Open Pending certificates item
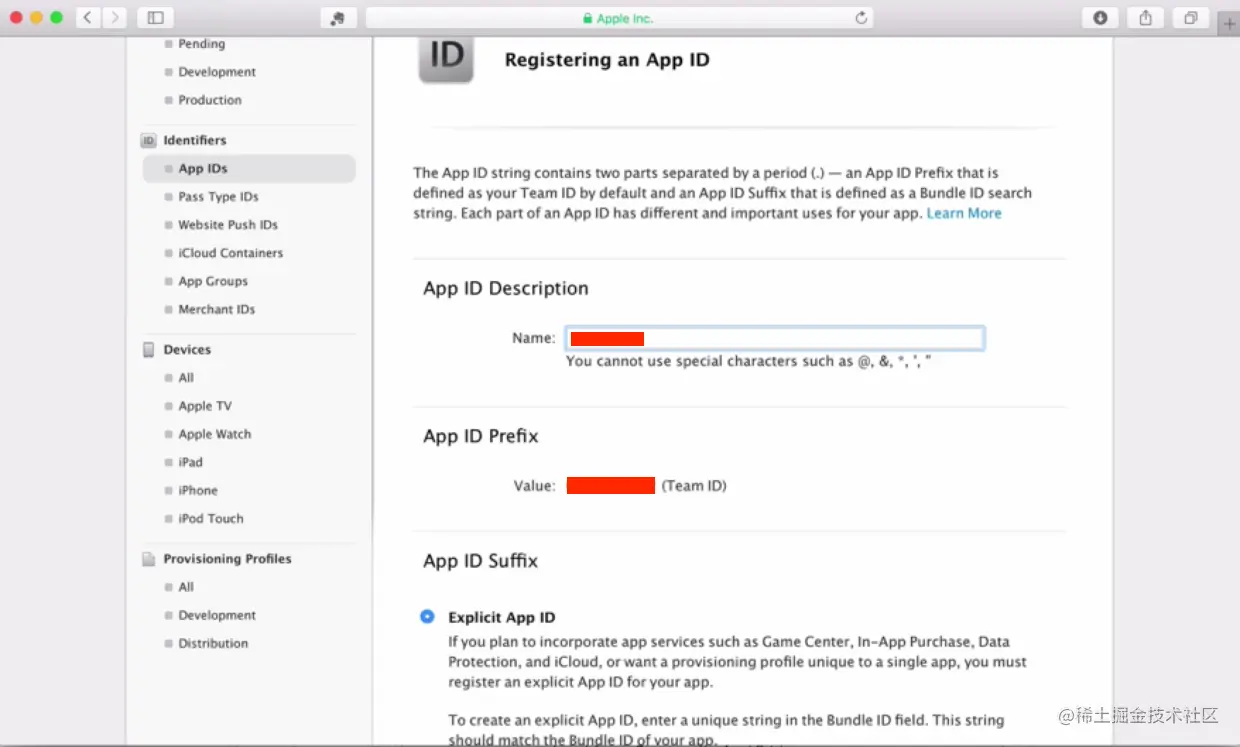1240x747 pixels. click(x=201, y=44)
